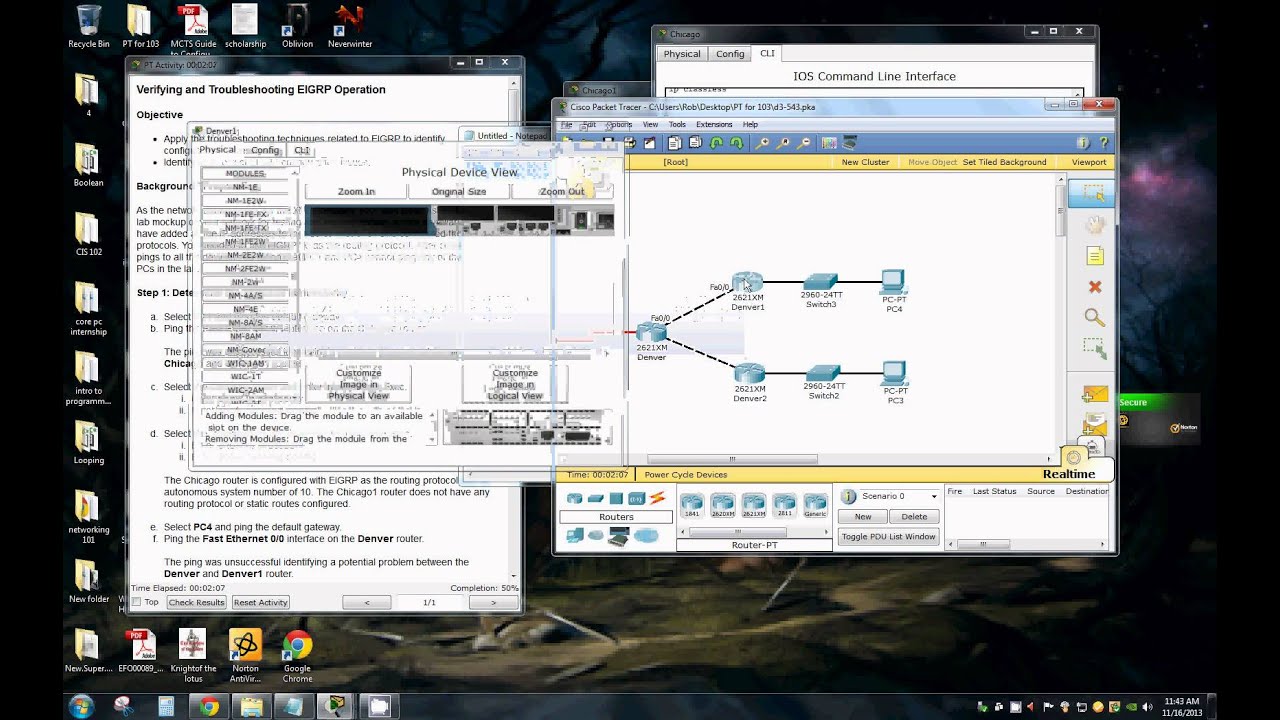Image resolution: width=1280 pixels, height=720 pixels.
Task: Click PC-PT PC4 on the workspace
Action: tap(893, 281)
